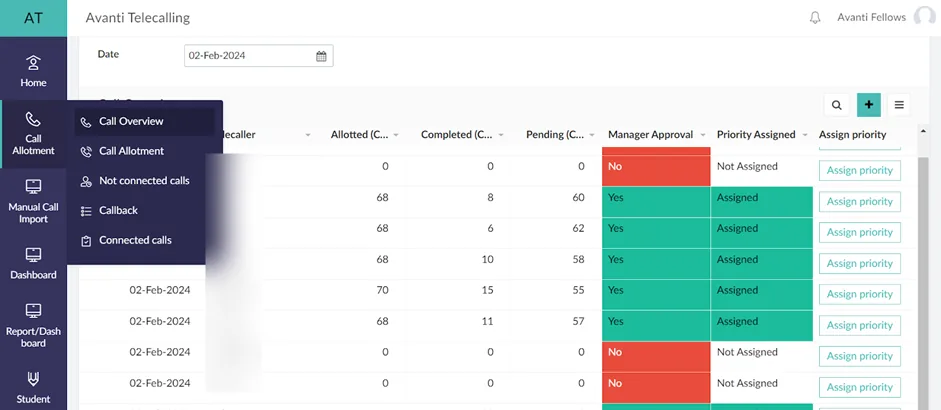Click allotted value 70
The height and width of the screenshot is (410, 941).
[x=382, y=291]
